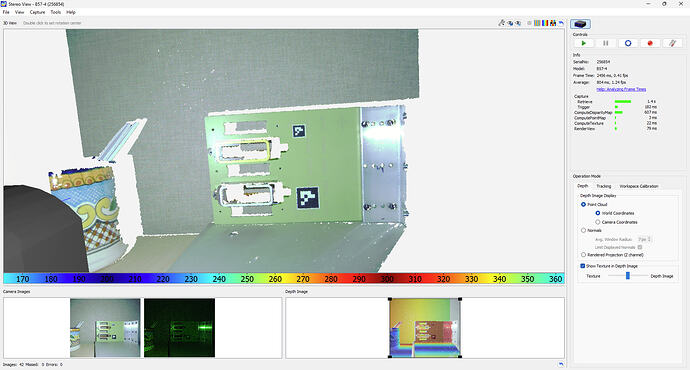Screen dimensions: 690x370
Task: Click the Frame Time value in Info
Action: coord(613,76)
